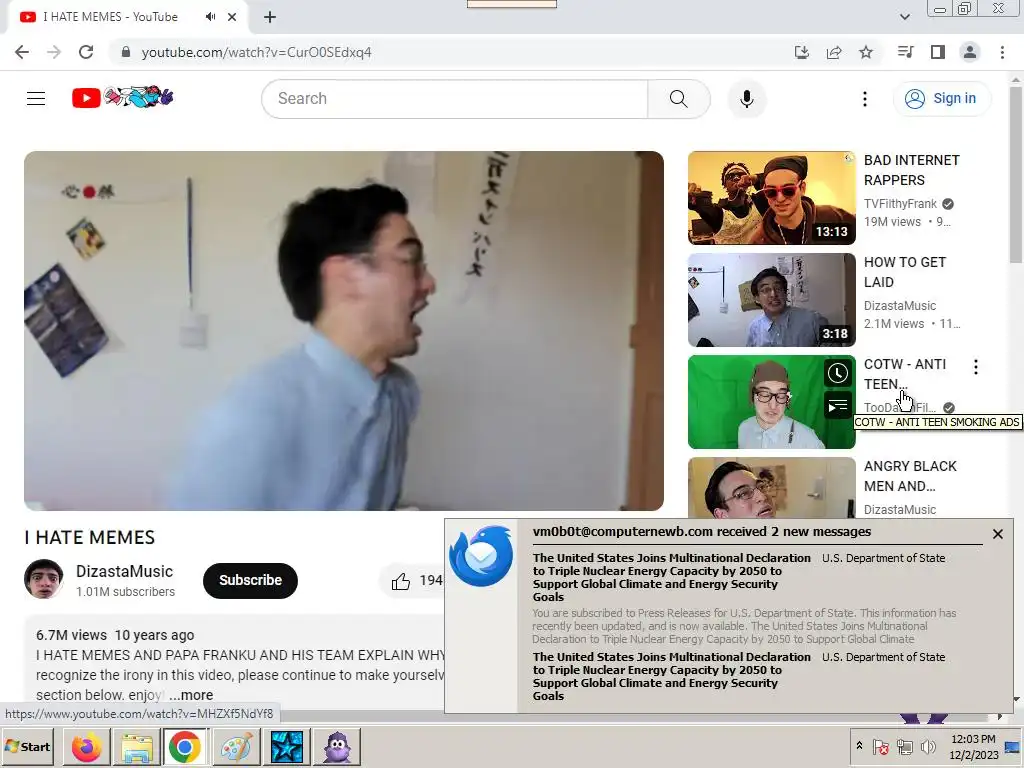Click the Add to queue icon on COTW thumbnail

[837, 406]
